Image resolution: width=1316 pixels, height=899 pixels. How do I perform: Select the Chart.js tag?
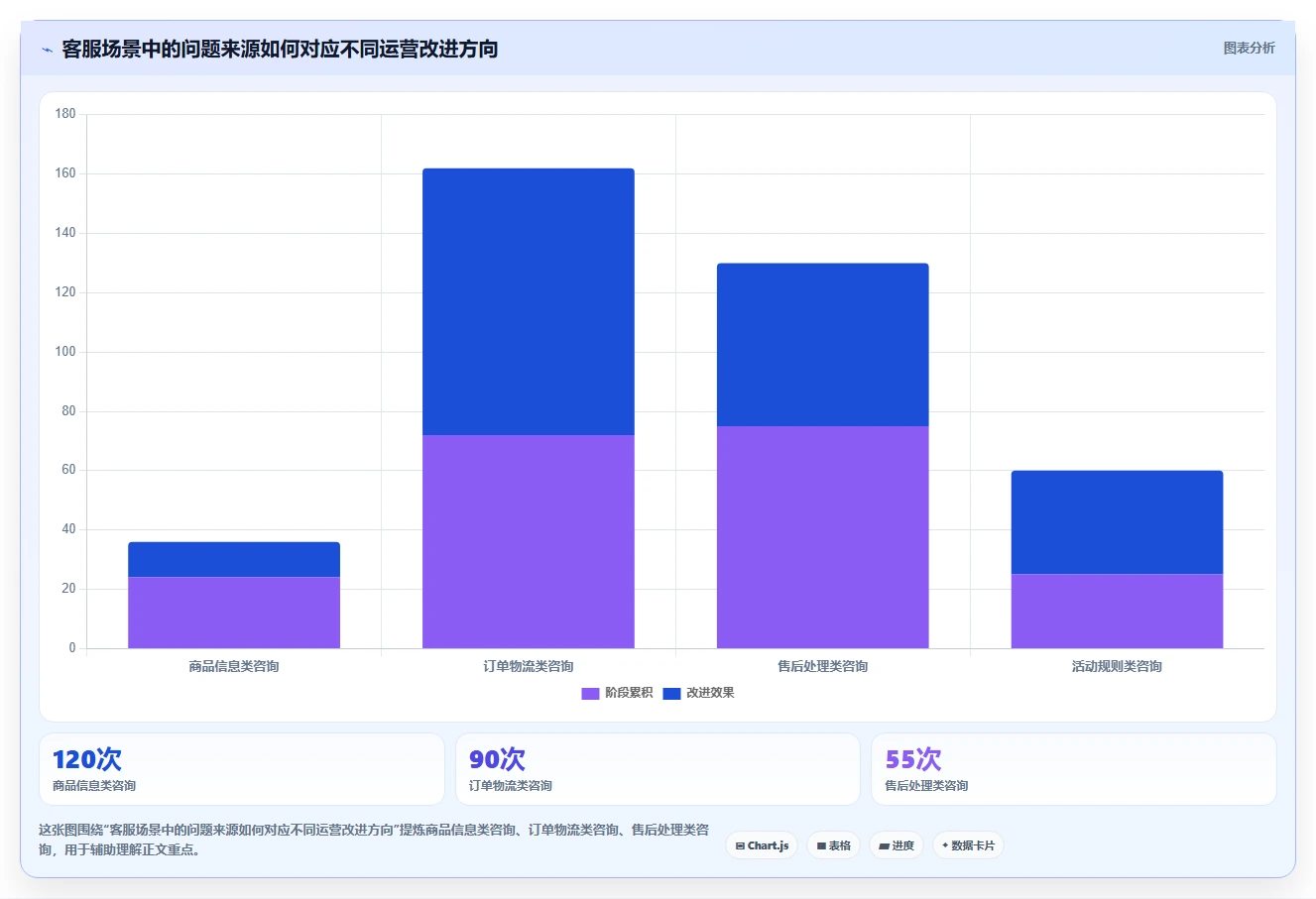[x=762, y=845]
